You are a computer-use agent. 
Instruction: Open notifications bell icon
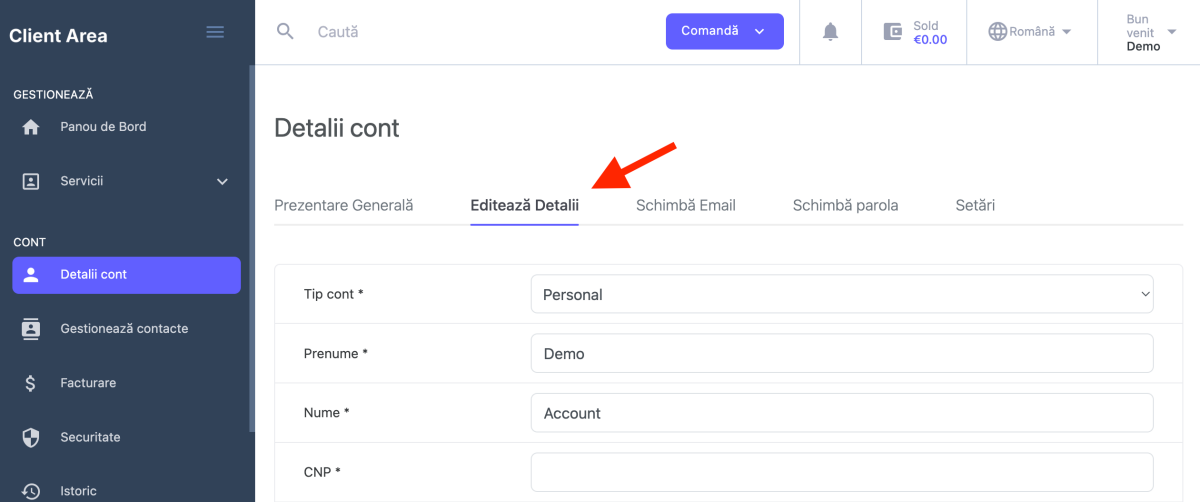pos(830,32)
